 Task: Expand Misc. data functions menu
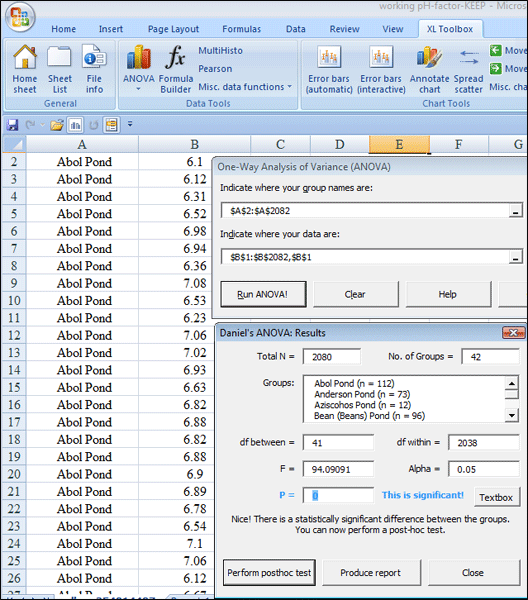click(245, 87)
